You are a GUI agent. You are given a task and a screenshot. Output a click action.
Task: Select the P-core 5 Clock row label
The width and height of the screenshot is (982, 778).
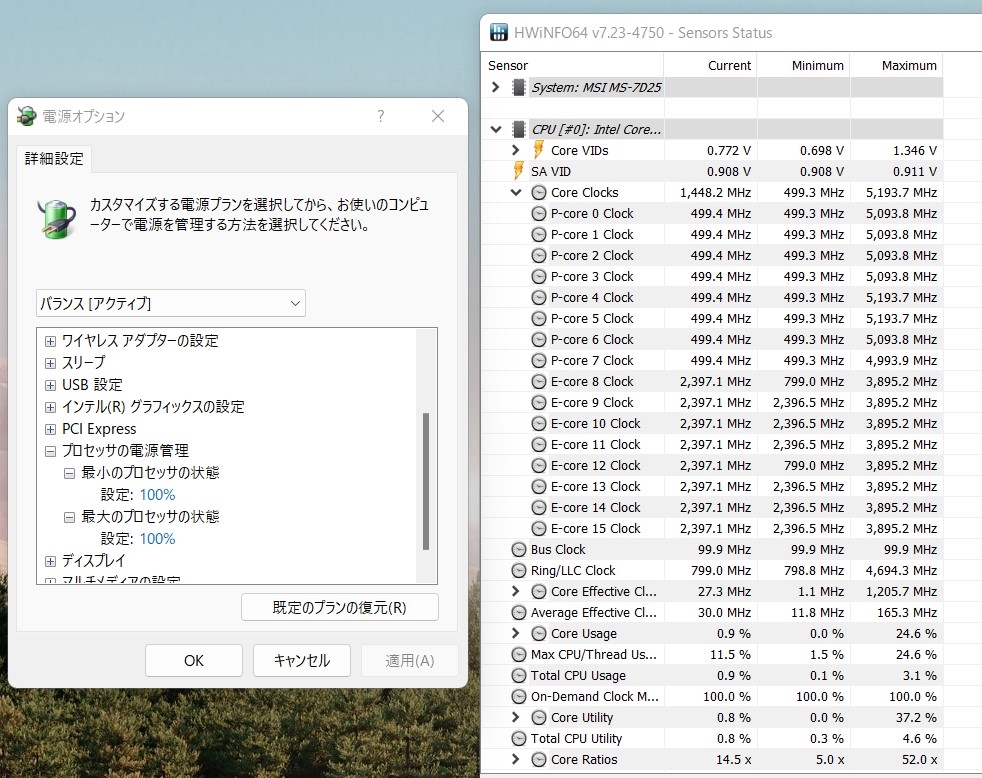pyautogui.click(x=592, y=318)
